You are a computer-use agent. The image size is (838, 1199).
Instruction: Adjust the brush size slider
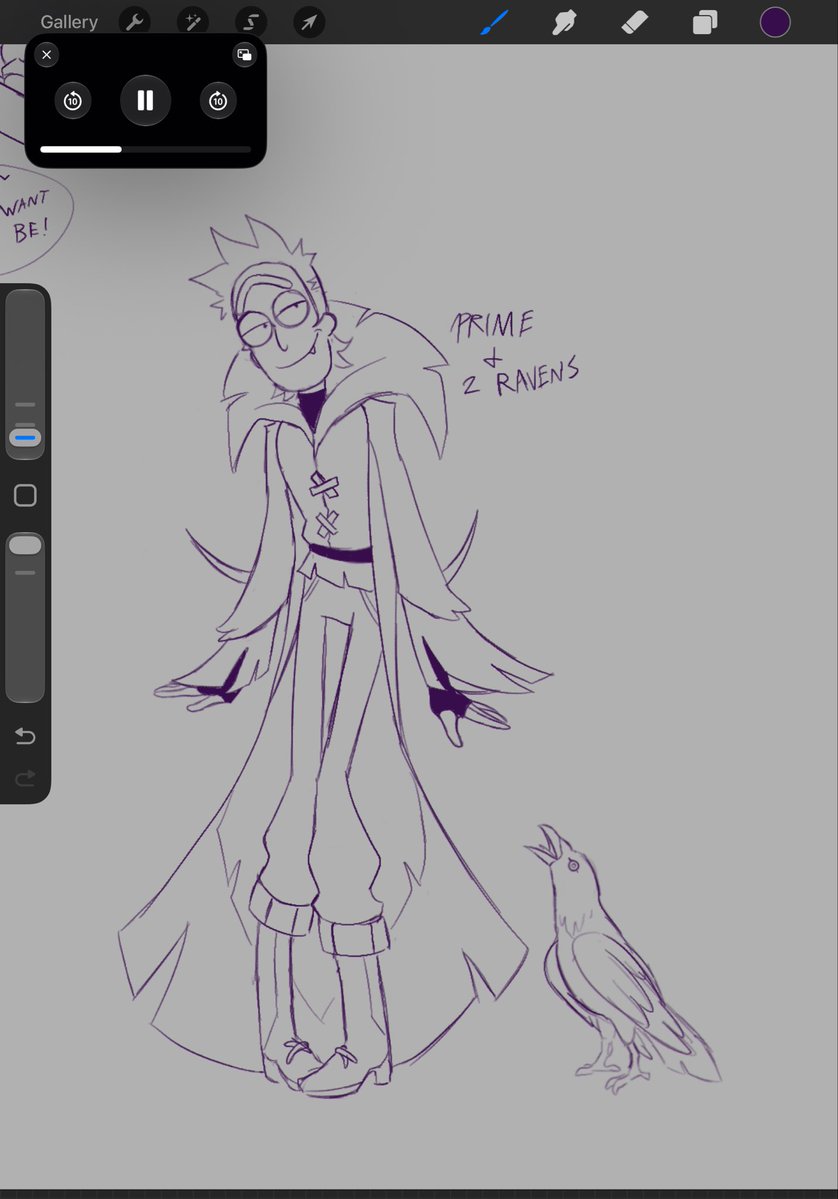pyautogui.click(x=25, y=373)
